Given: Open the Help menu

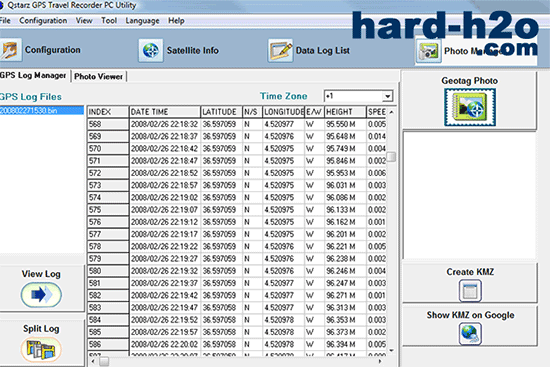Looking at the screenshot, I should 176,21.
